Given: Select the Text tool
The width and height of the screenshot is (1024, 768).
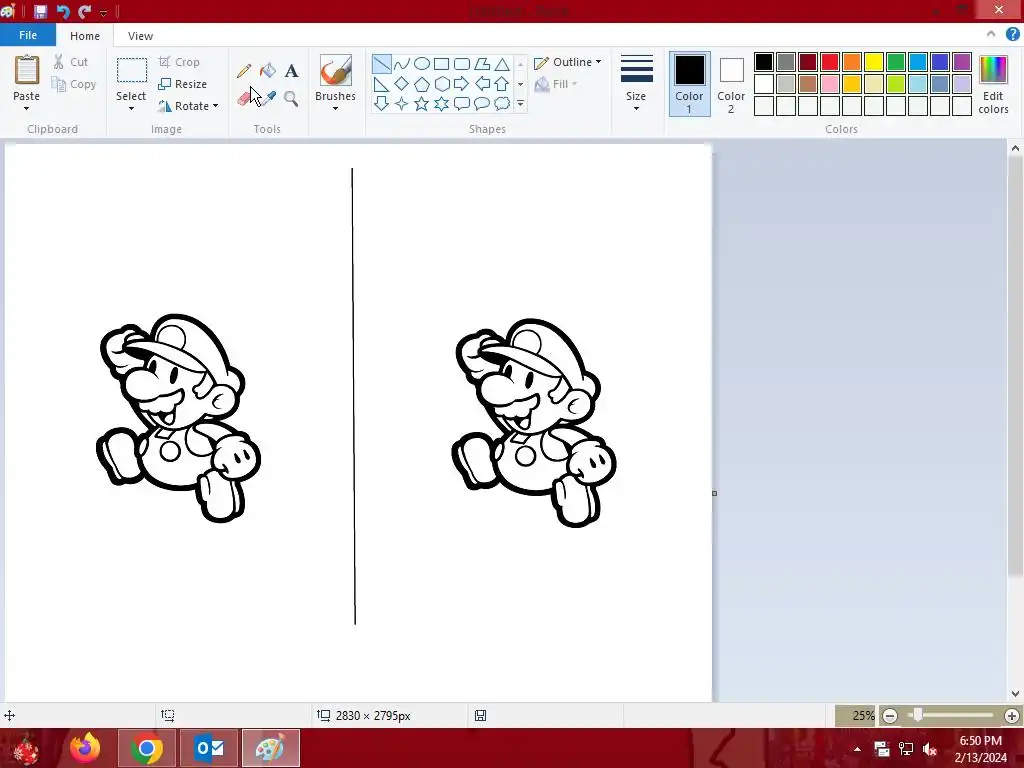Looking at the screenshot, I should click(291, 71).
